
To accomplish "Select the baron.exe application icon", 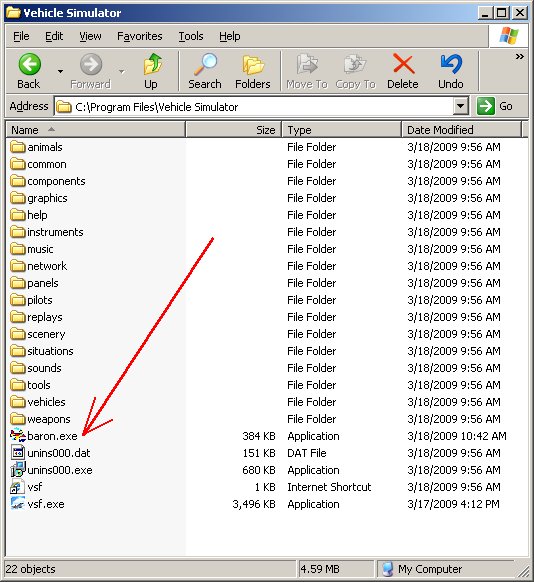I will [x=18, y=436].
